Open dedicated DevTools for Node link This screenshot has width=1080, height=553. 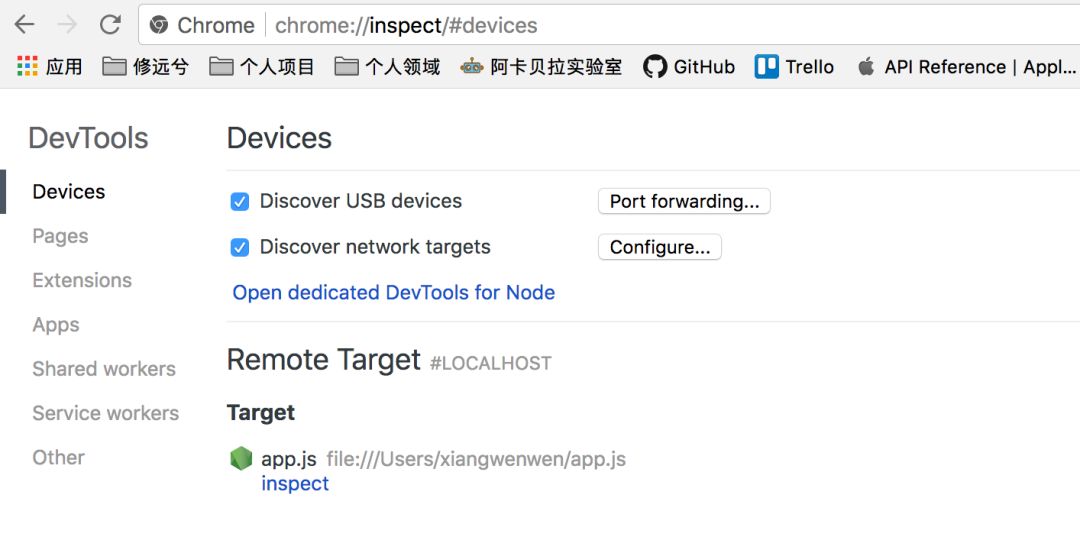pyautogui.click(x=394, y=293)
